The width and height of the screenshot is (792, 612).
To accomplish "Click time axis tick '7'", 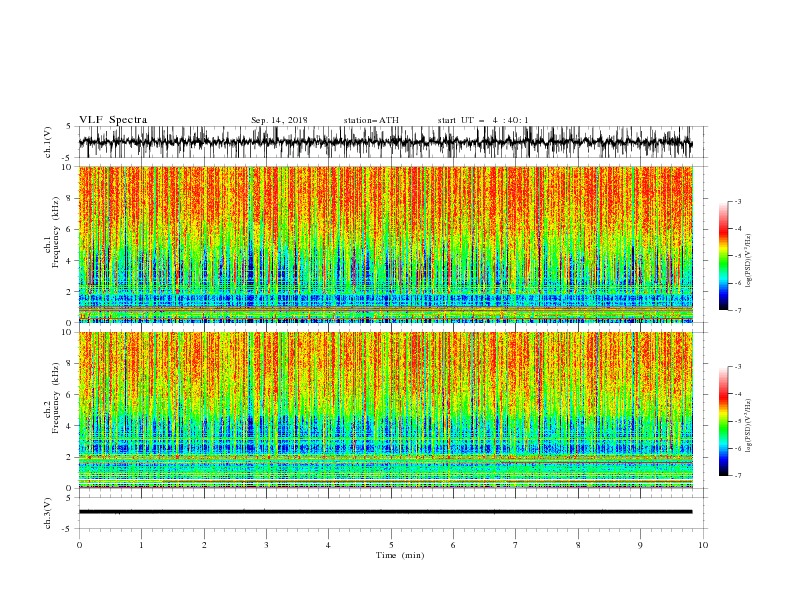I will pos(516,545).
